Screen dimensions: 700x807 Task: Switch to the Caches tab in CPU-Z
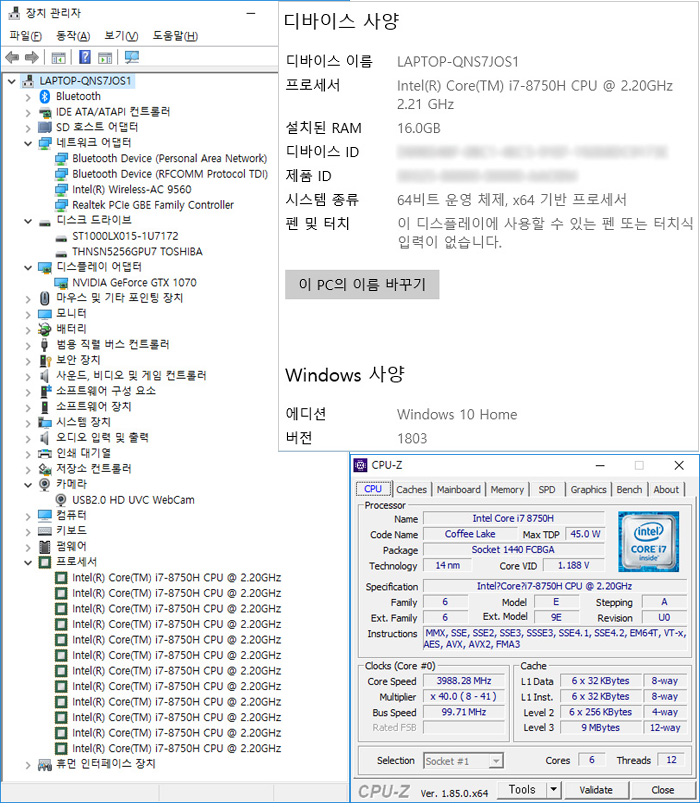click(x=411, y=489)
